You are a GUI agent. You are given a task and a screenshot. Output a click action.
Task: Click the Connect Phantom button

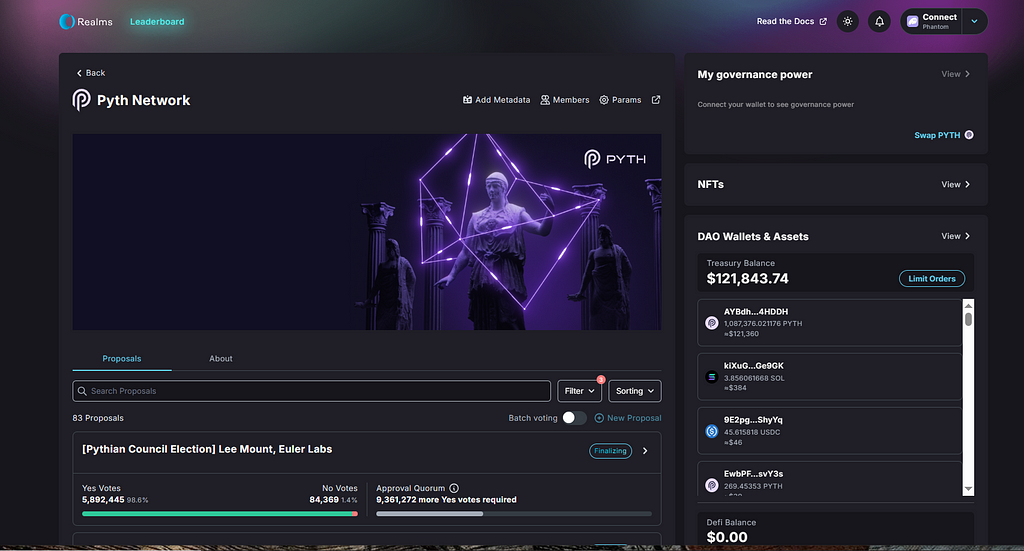pos(932,22)
